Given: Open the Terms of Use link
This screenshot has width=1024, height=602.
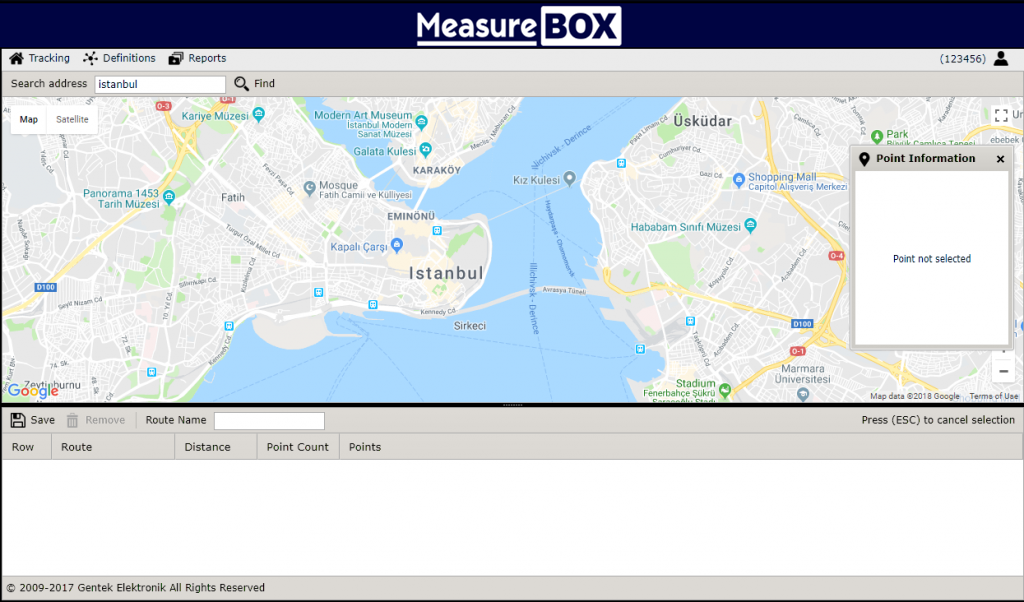Looking at the screenshot, I should click(993, 396).
